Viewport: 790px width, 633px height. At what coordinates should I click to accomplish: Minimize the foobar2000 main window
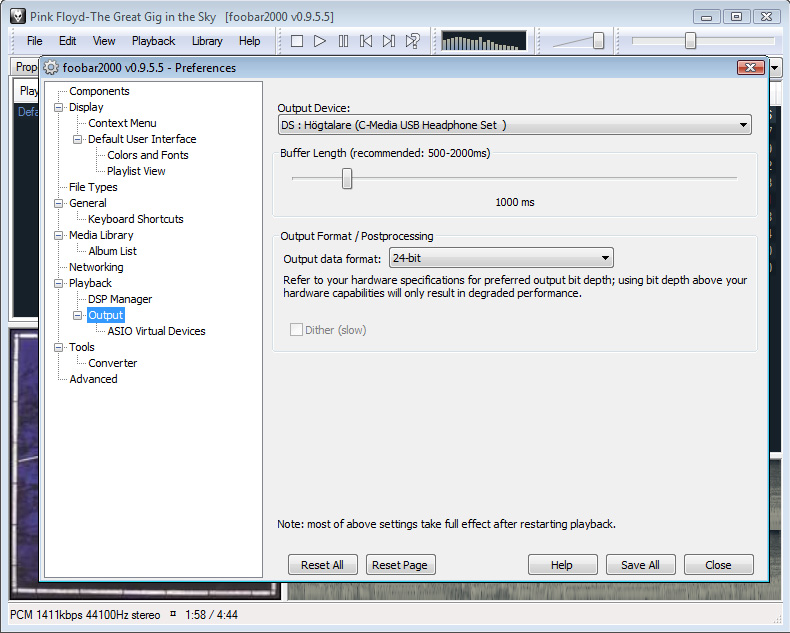[706, 17]
